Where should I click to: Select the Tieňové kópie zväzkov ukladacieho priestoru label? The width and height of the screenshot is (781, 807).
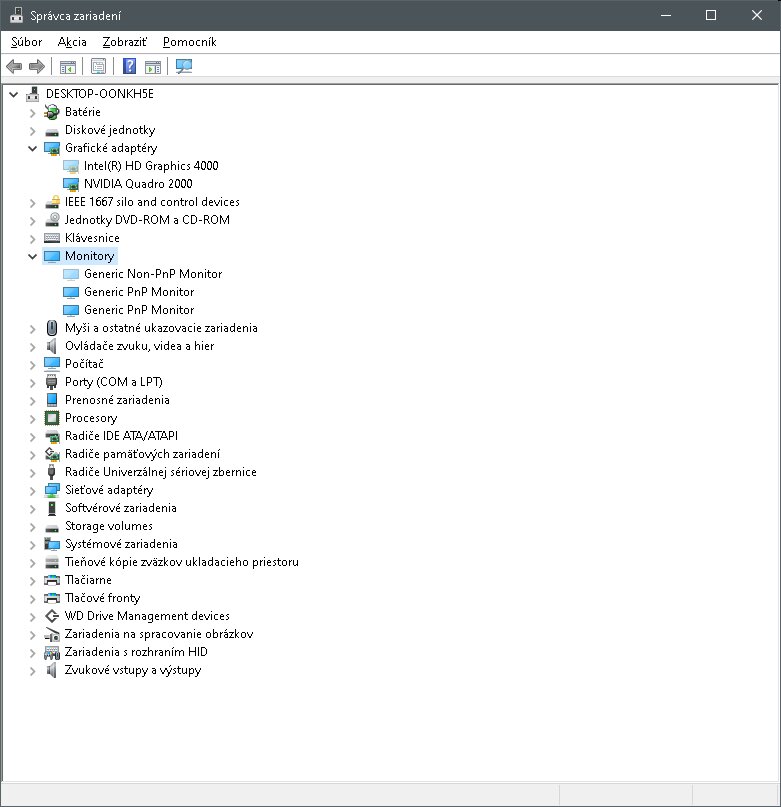click(182, 562)
